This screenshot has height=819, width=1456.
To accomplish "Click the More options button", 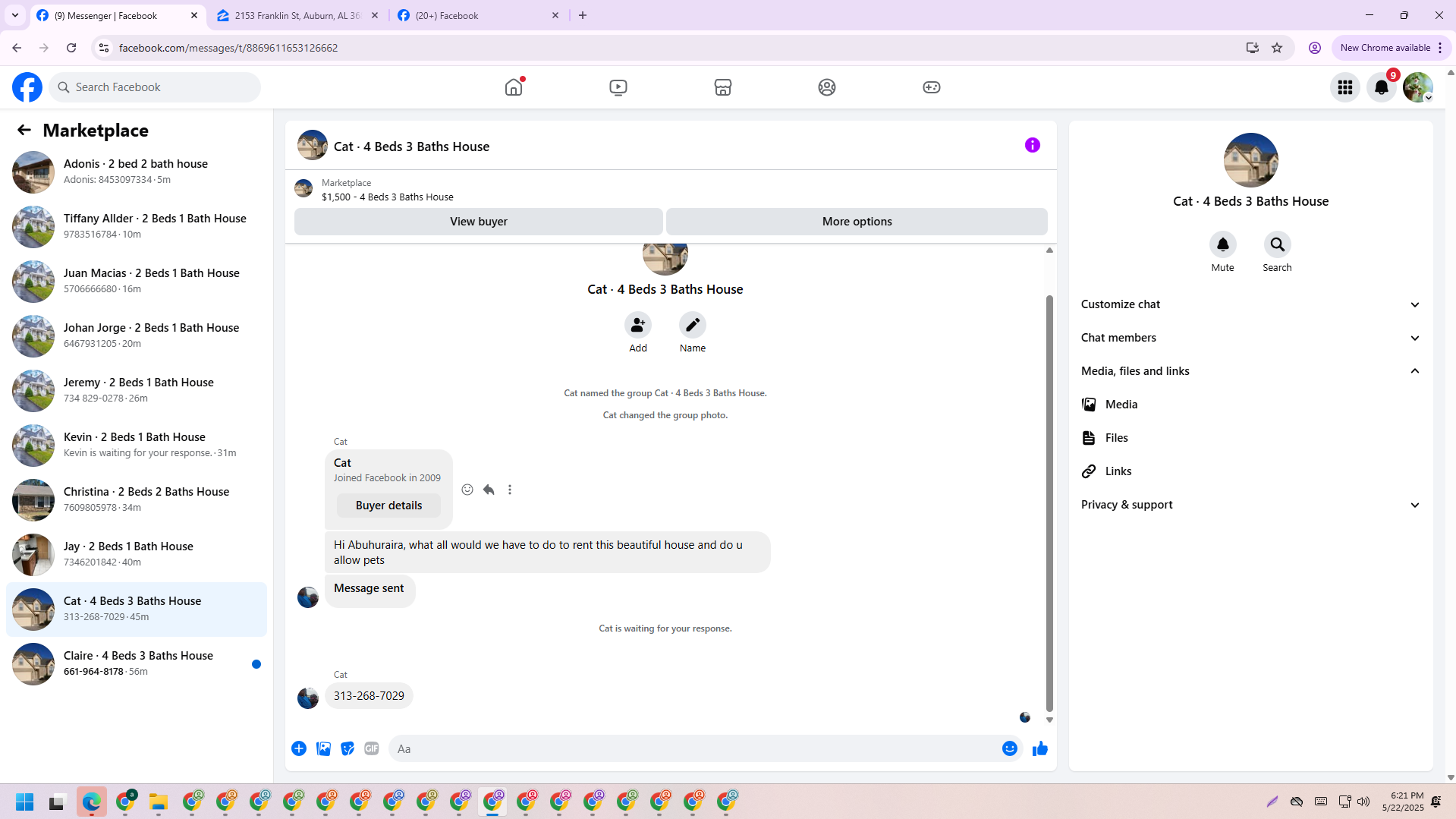I will [x=857, y=222].
